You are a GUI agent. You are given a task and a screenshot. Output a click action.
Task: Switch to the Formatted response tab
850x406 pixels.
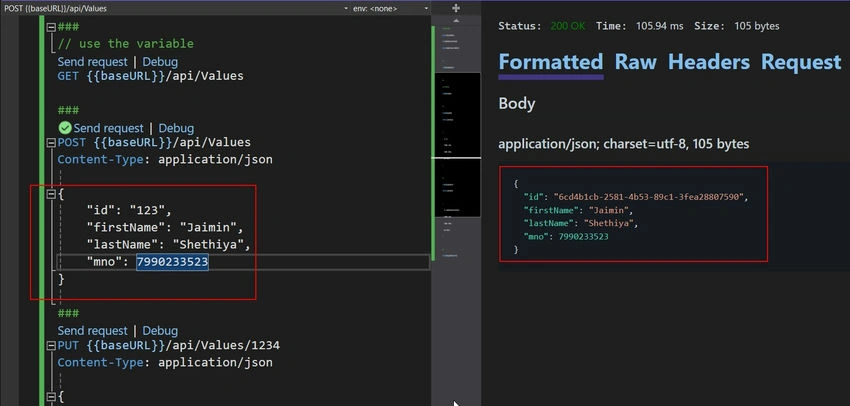pos(551,62)
